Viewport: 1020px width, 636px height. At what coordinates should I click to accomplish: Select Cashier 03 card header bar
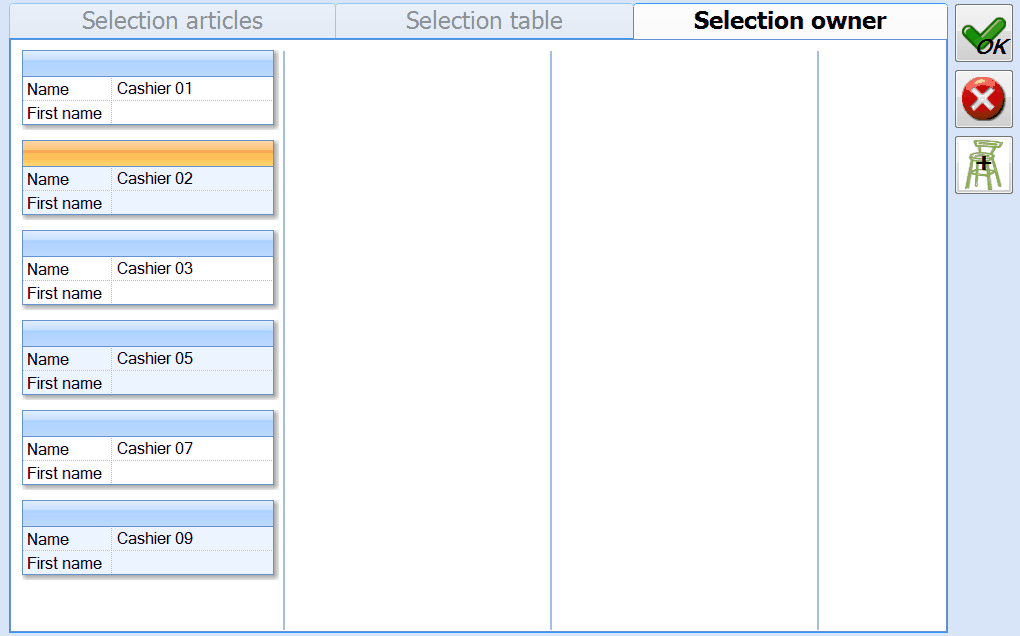[148, 243]
